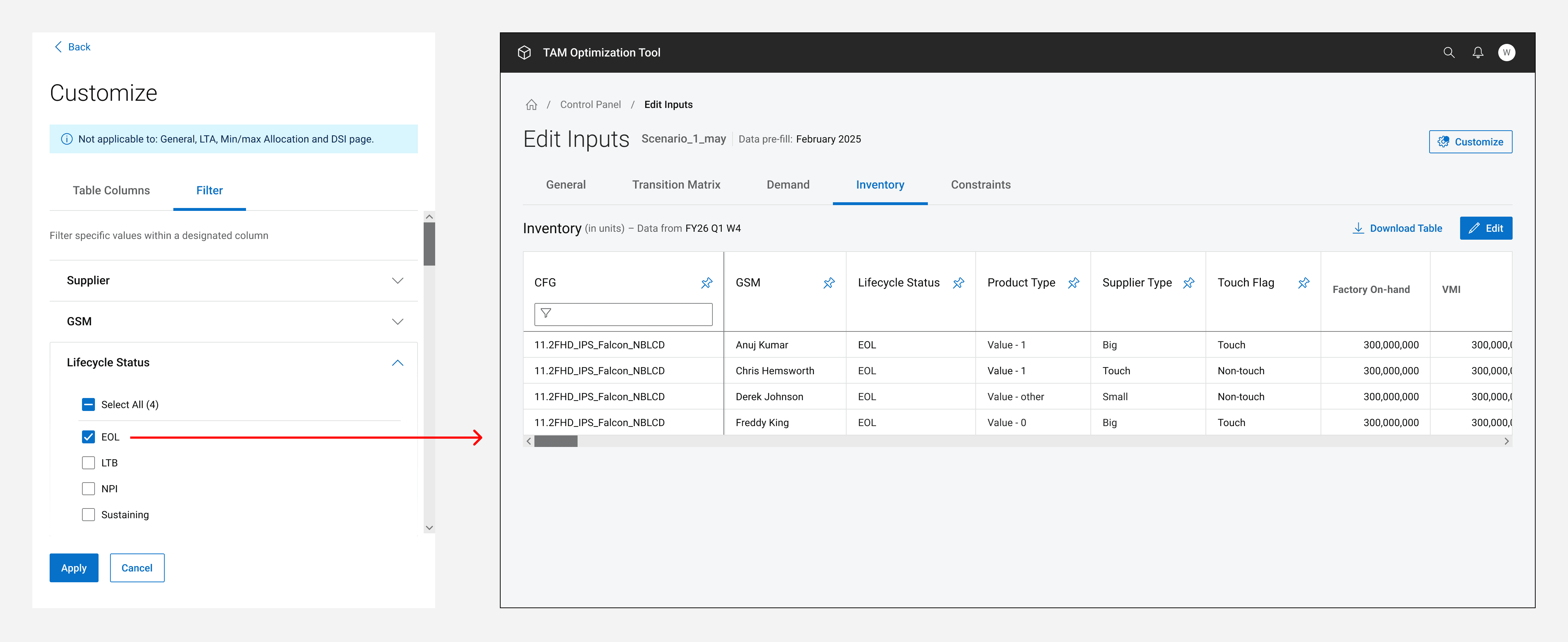1568x642 pixels.
Task: Open notifications bell icon
Action: [1477, 53]
